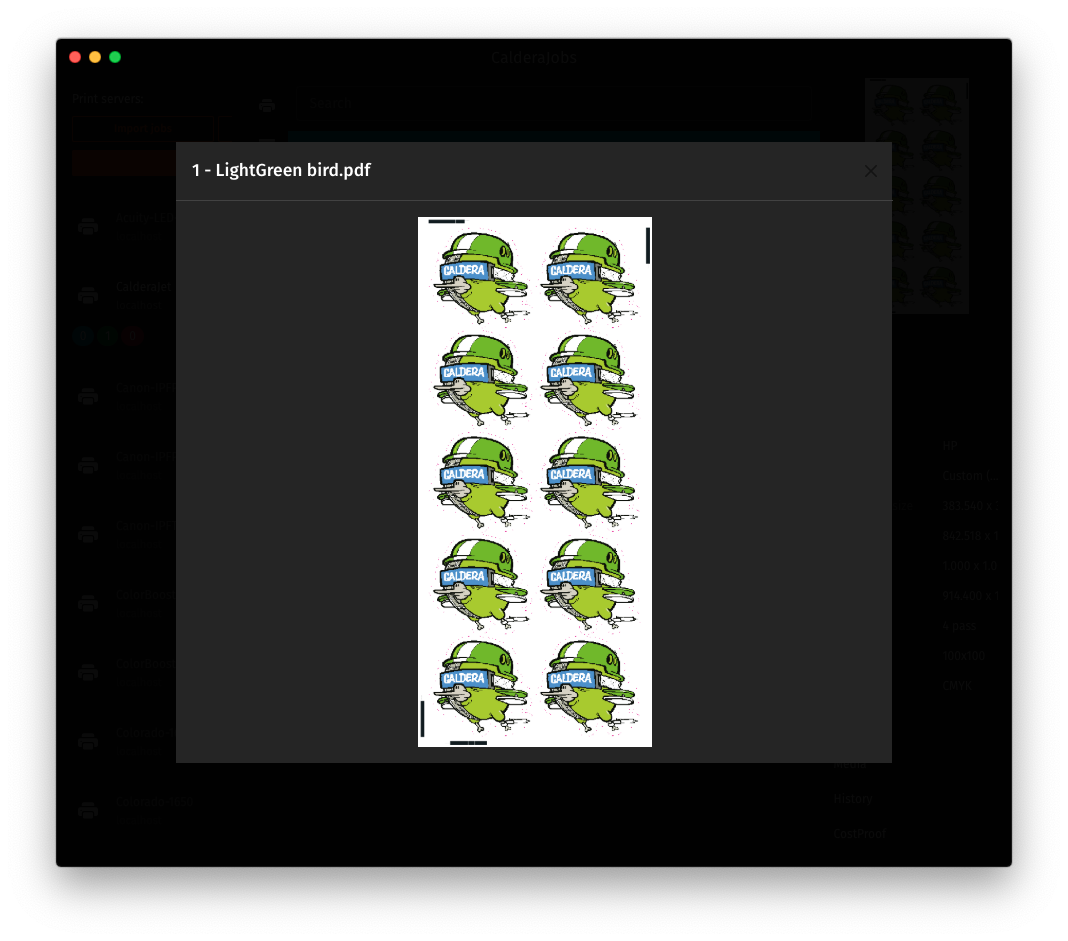The width and height of the screenshot is (1068, 941).
Task: Select the Acuity-LED printer icon
Action: click(88, 226)
